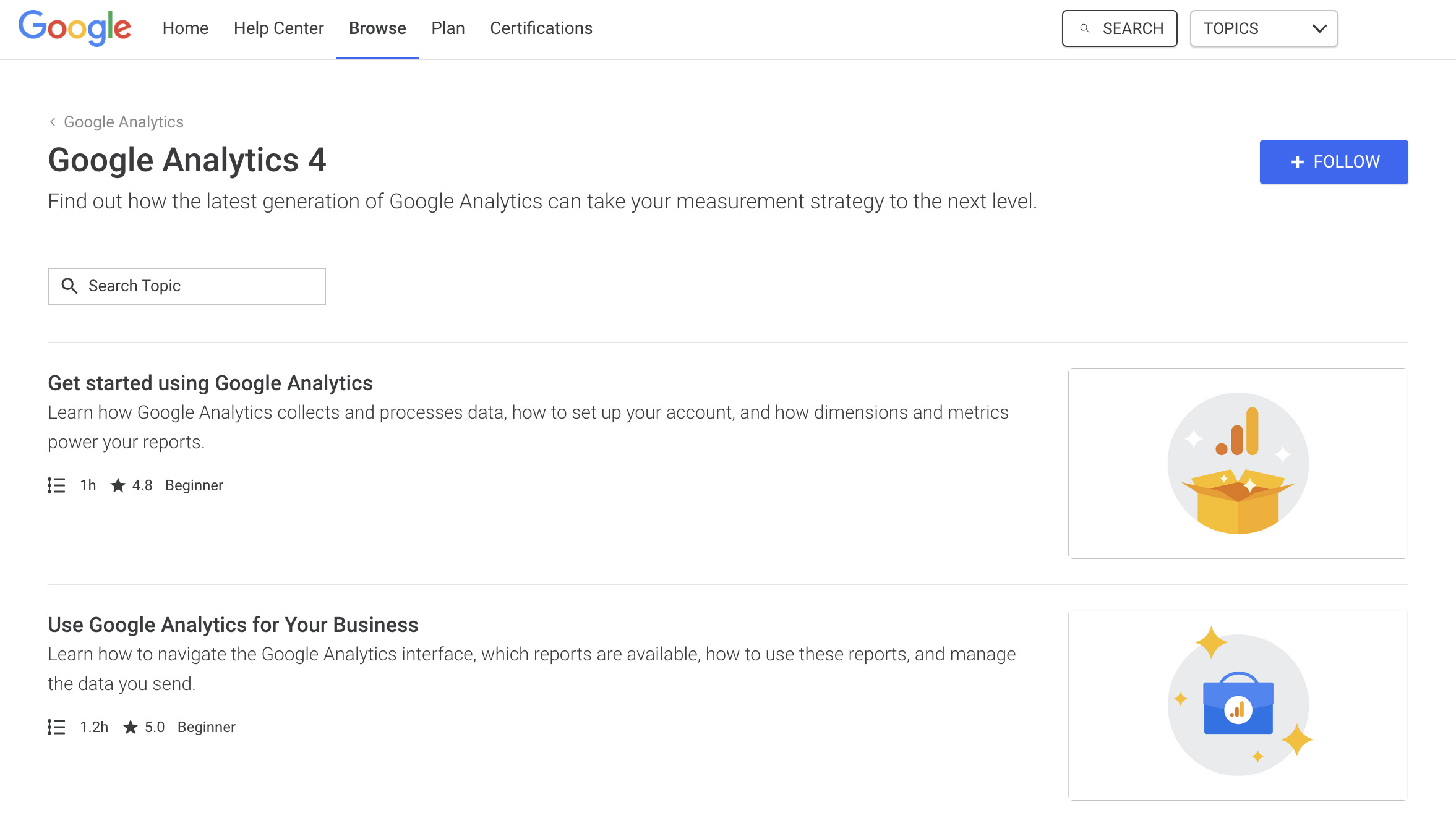Go back via Google Analytics breadcrumb
Image resolution: width=1456 pixels, height=823 pixels.
[x=124, y=122]
